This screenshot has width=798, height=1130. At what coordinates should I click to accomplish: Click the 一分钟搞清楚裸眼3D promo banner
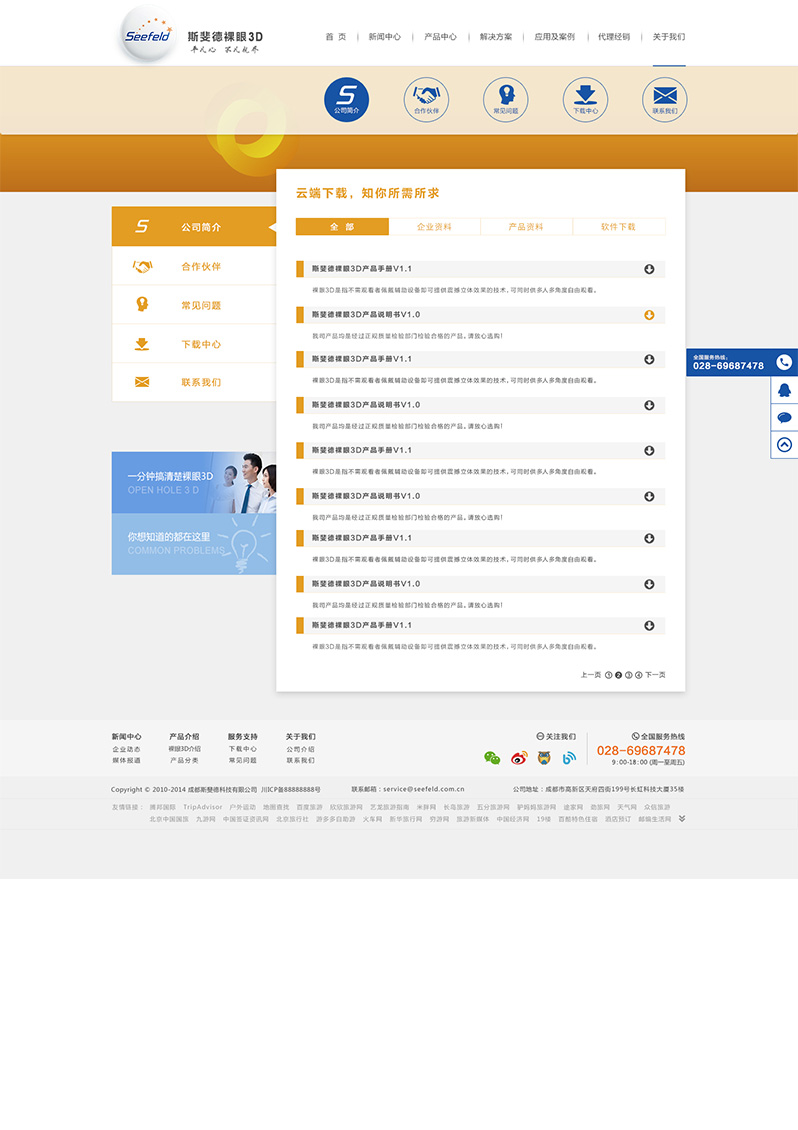tap(194, 483)
